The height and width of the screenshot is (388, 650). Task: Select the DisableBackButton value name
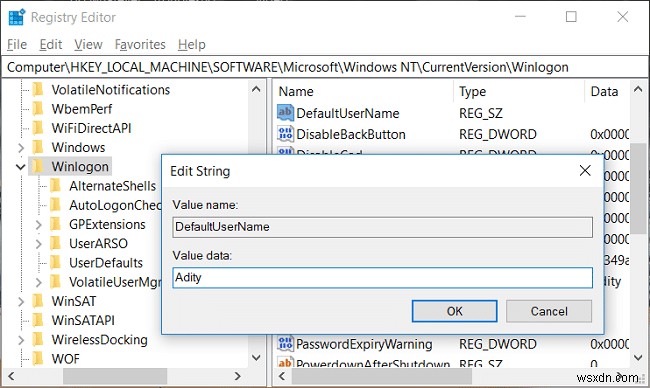pos(351,134)
